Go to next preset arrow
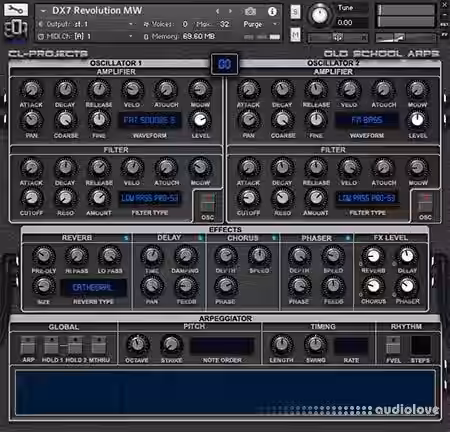Image resolution: width=450 pixels, height=432 pixels. (230, 11)
